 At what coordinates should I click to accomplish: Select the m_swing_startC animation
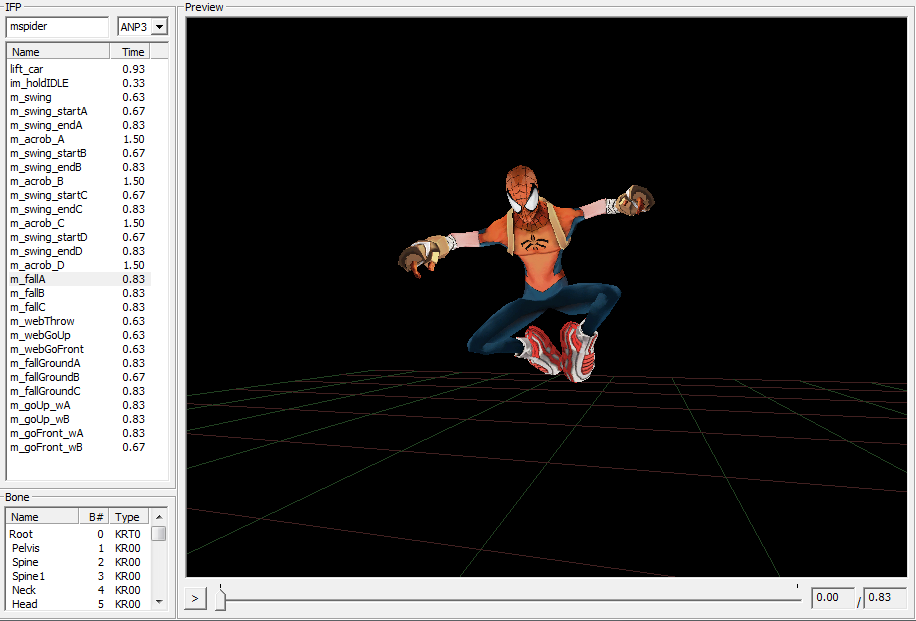pos(78,195)
